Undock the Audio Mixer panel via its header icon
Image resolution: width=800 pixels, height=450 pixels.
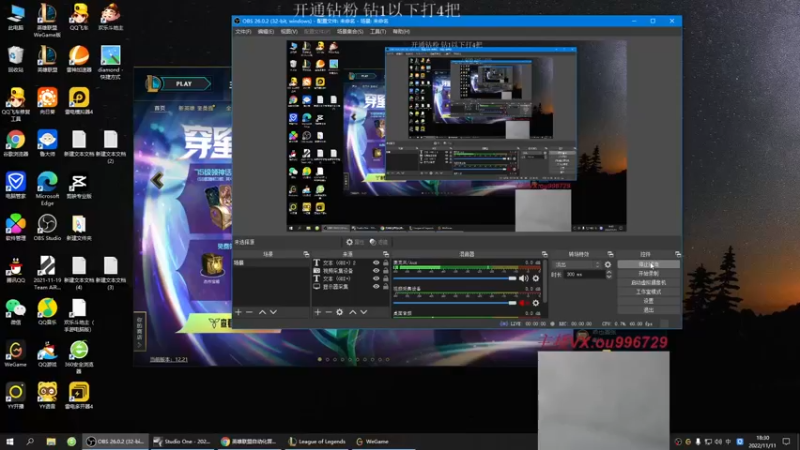point(544,254)
